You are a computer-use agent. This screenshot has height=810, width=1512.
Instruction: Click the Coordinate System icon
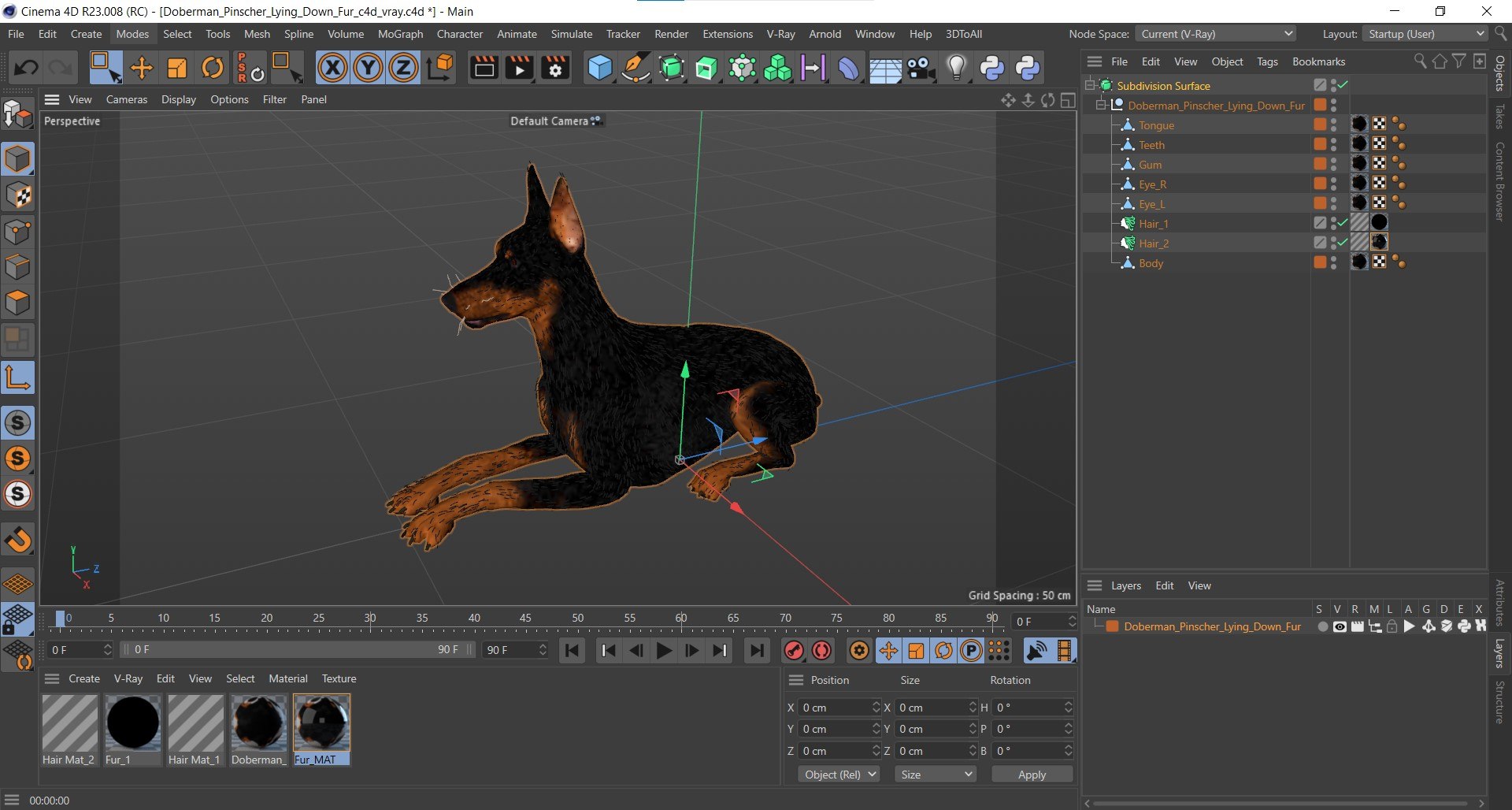(441, 68)
